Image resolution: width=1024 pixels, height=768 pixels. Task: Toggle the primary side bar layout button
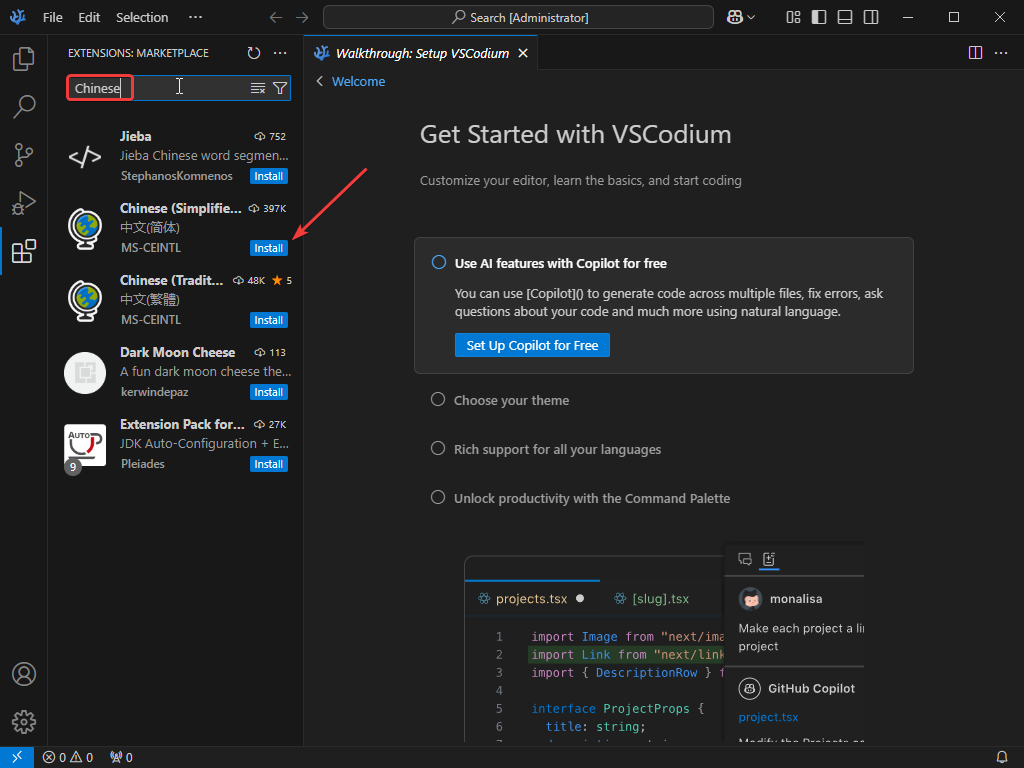click(x=819, y=17)
